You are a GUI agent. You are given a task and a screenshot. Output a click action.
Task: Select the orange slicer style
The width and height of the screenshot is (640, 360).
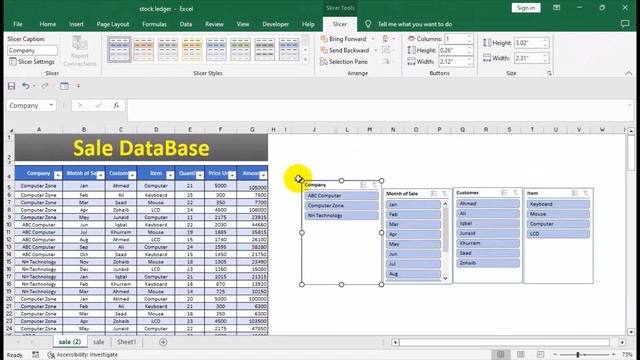(x=143, y=49)
